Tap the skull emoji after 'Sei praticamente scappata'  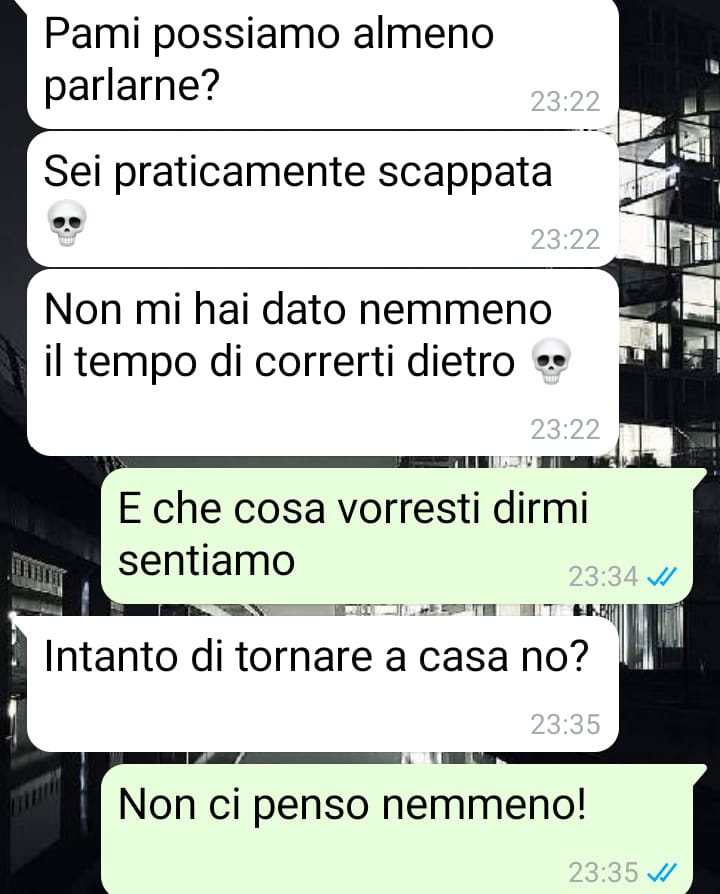[67, 223]
